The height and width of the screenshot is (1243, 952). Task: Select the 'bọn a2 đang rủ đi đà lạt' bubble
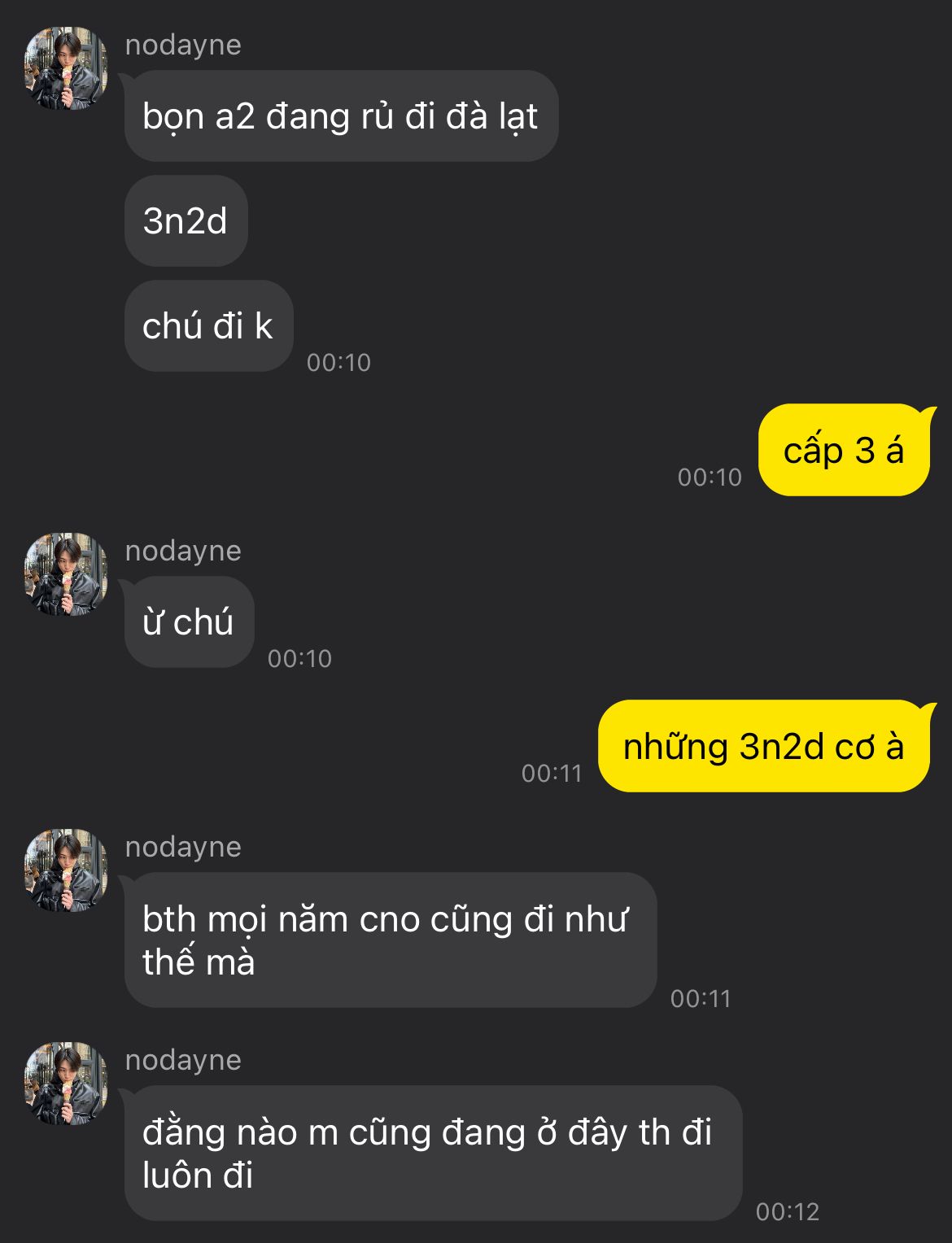pos(341,116)
